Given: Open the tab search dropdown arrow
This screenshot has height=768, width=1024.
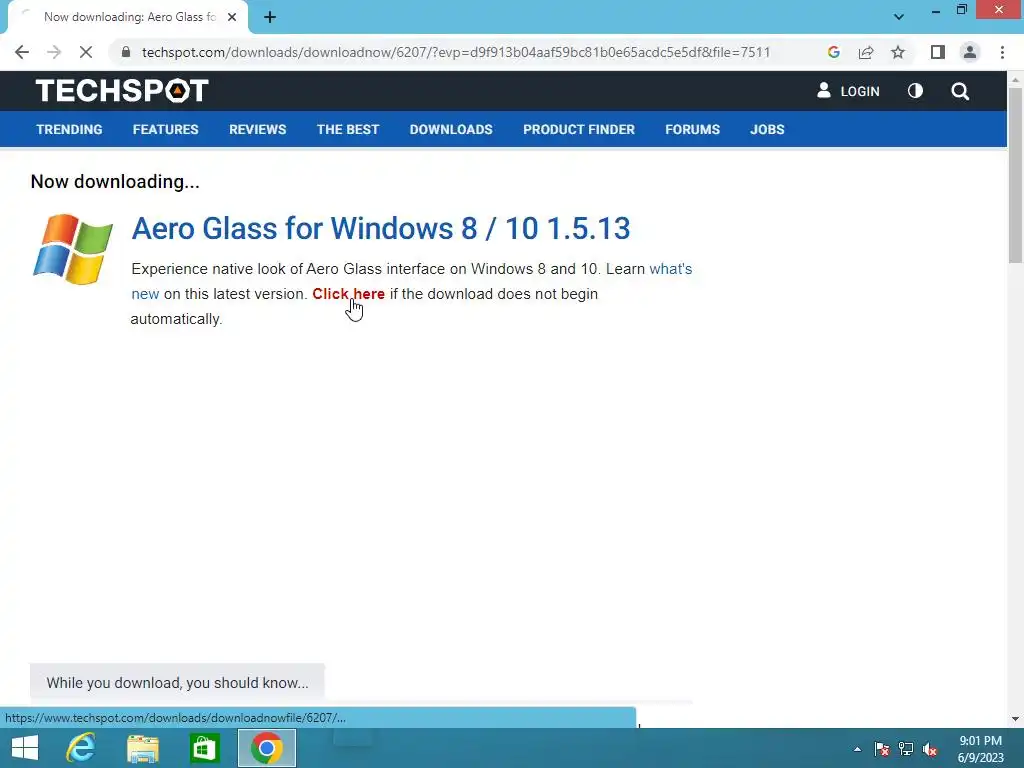Looking at the screenshot, I should click(899, 17).
